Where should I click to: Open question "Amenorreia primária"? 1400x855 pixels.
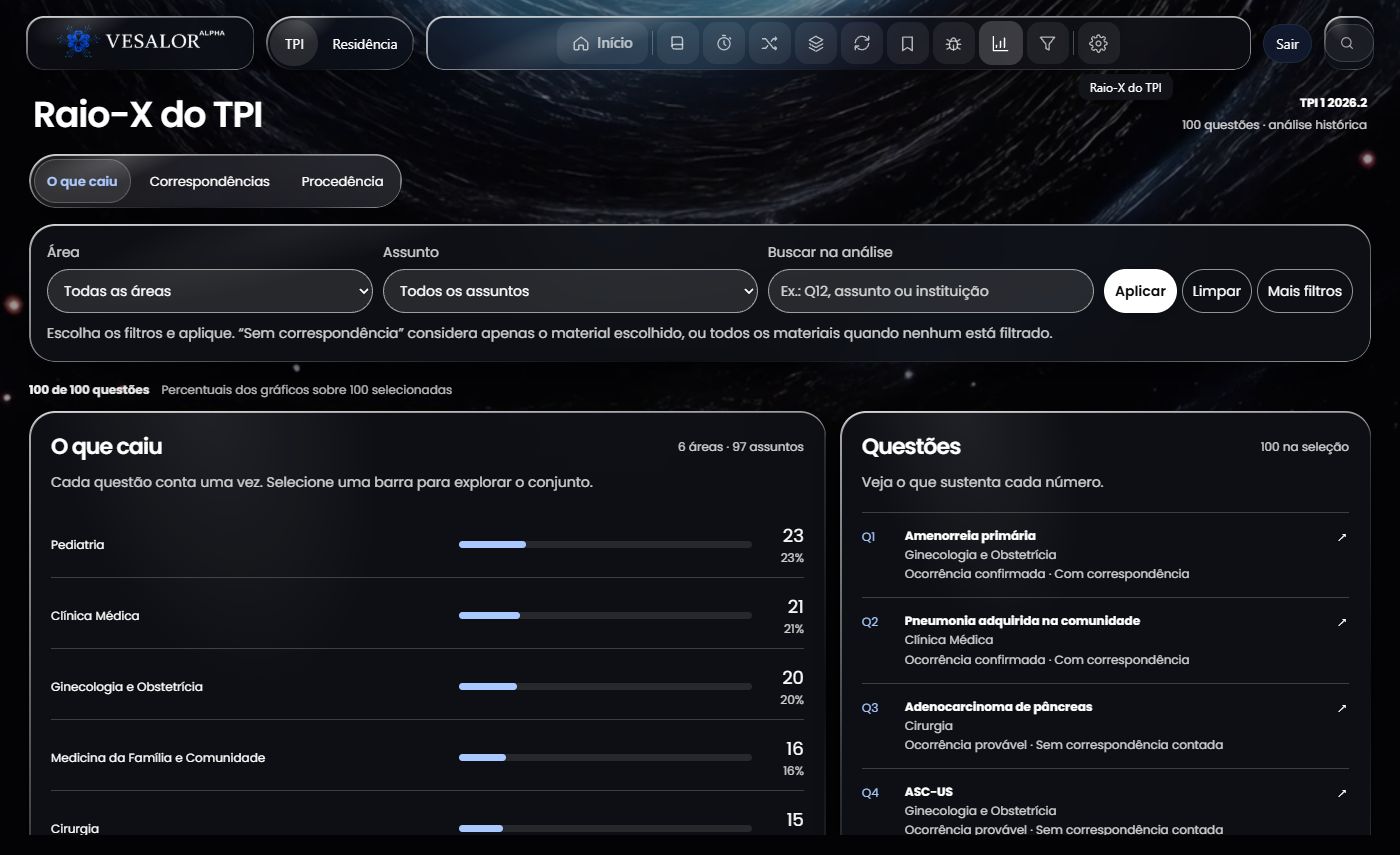[970, 536]
